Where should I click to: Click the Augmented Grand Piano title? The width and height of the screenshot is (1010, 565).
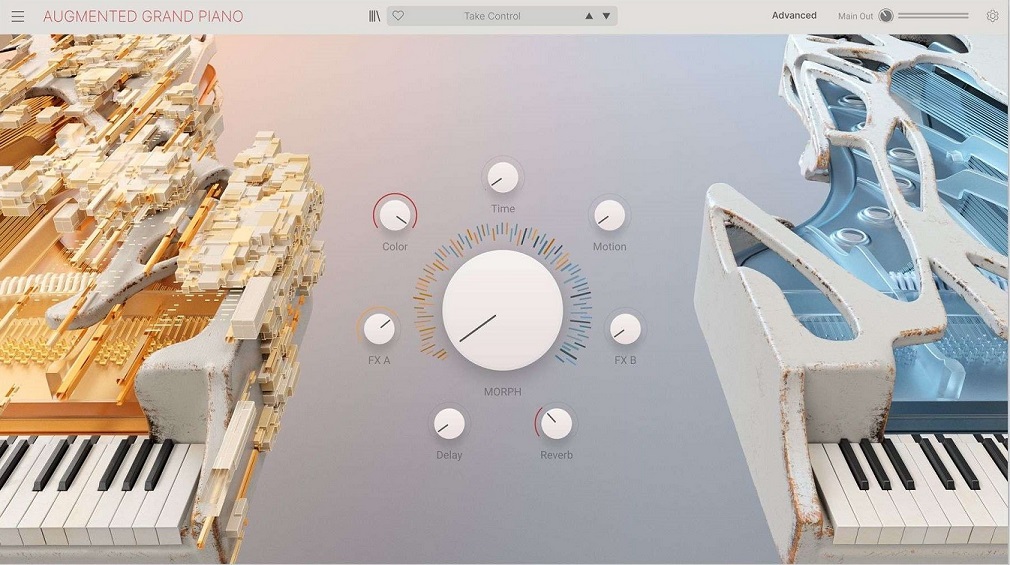click(143, 16)
